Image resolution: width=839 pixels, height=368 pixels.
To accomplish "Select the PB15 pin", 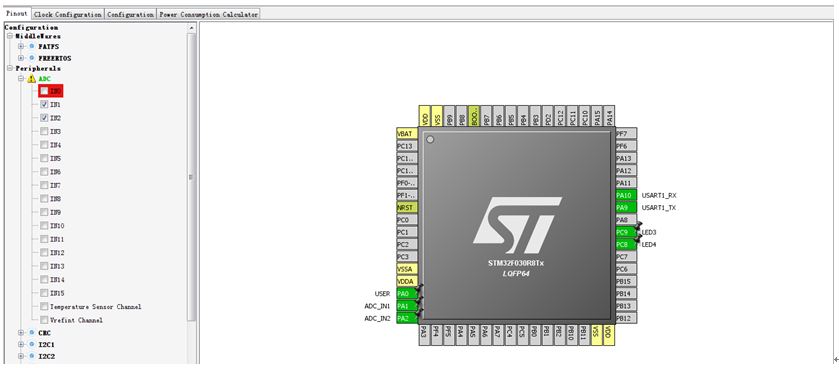I will click(626, 281).
